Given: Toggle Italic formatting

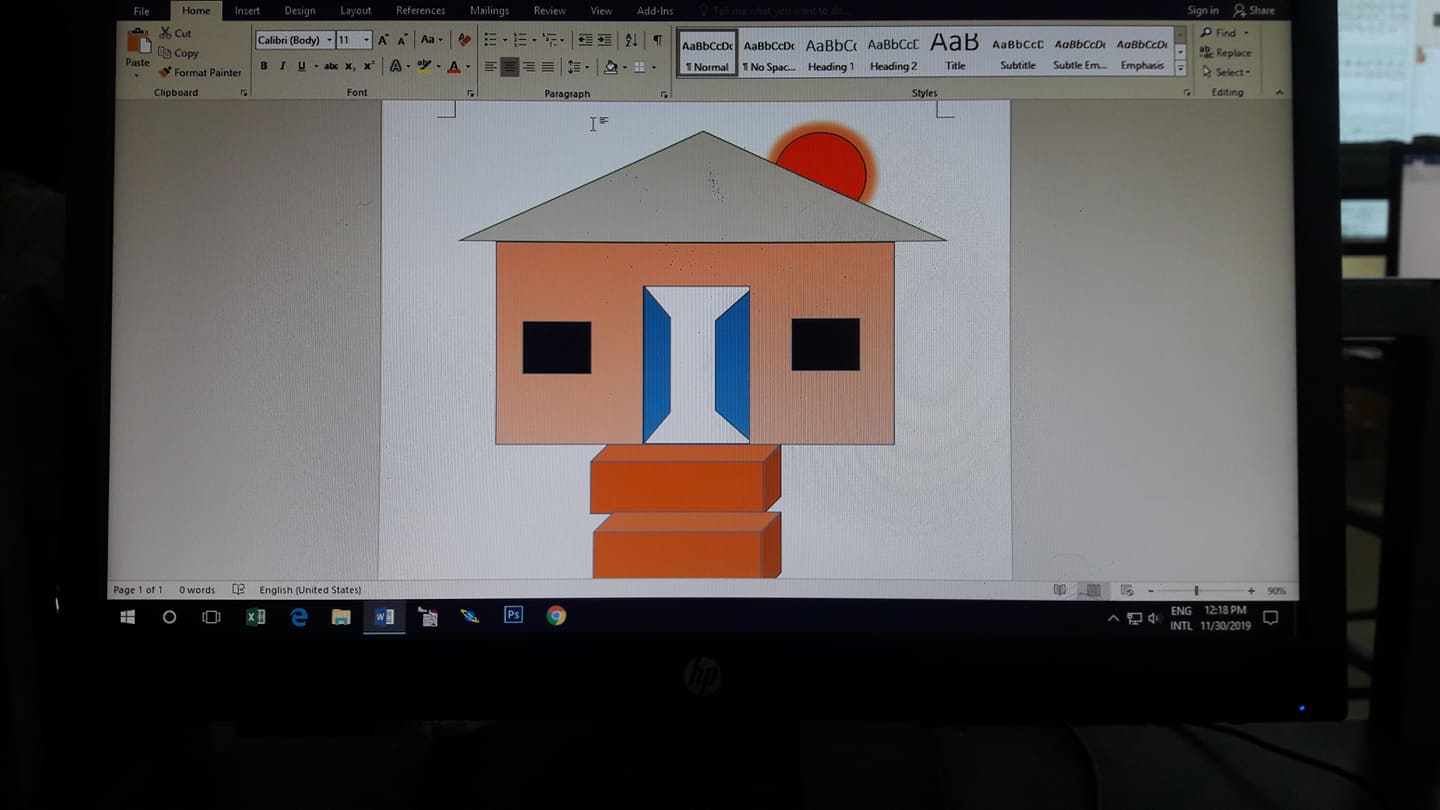Looking at the screenshot, I should [x=282, y=66].
